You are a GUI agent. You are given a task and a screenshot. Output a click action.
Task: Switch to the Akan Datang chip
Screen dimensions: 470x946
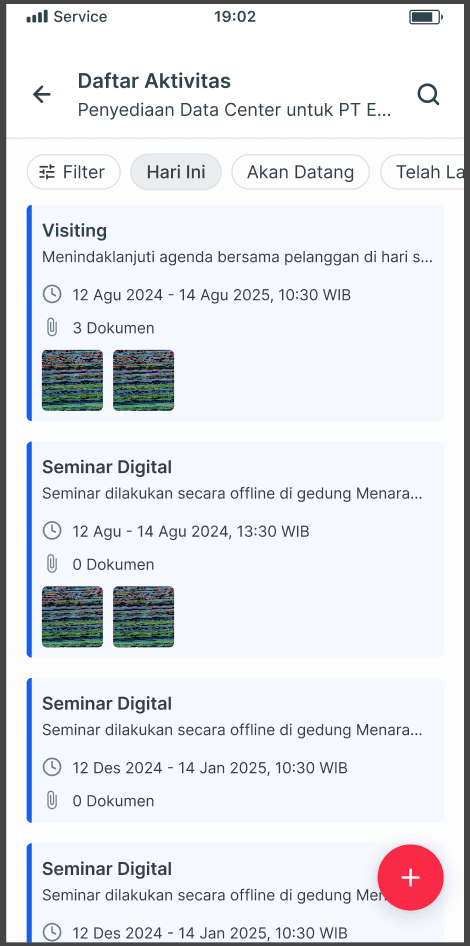(300, 172)
